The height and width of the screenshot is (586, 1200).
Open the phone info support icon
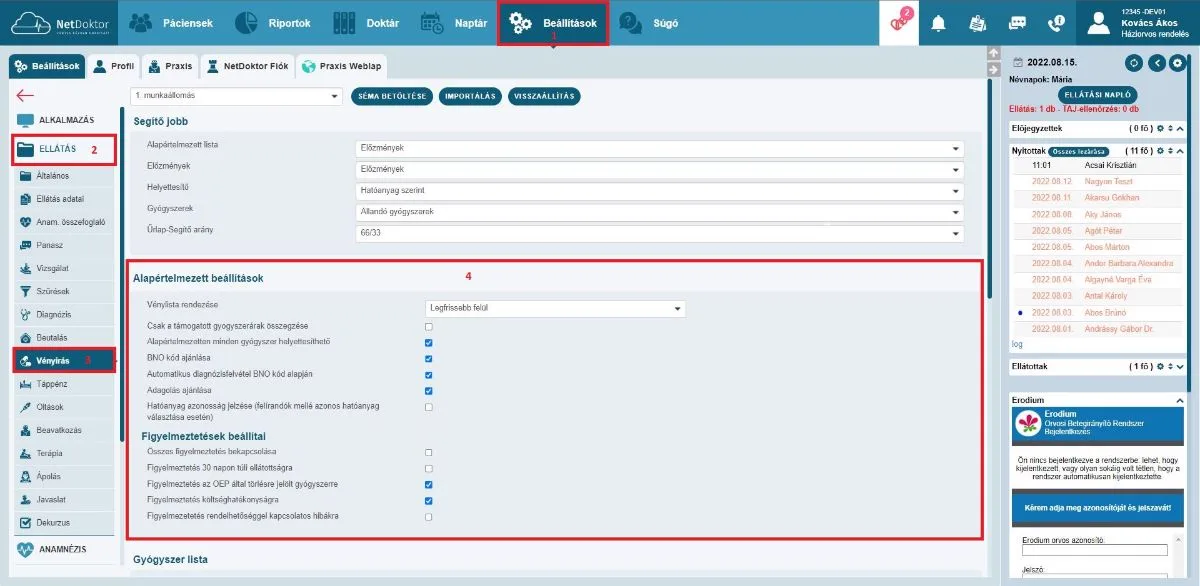1056,24
